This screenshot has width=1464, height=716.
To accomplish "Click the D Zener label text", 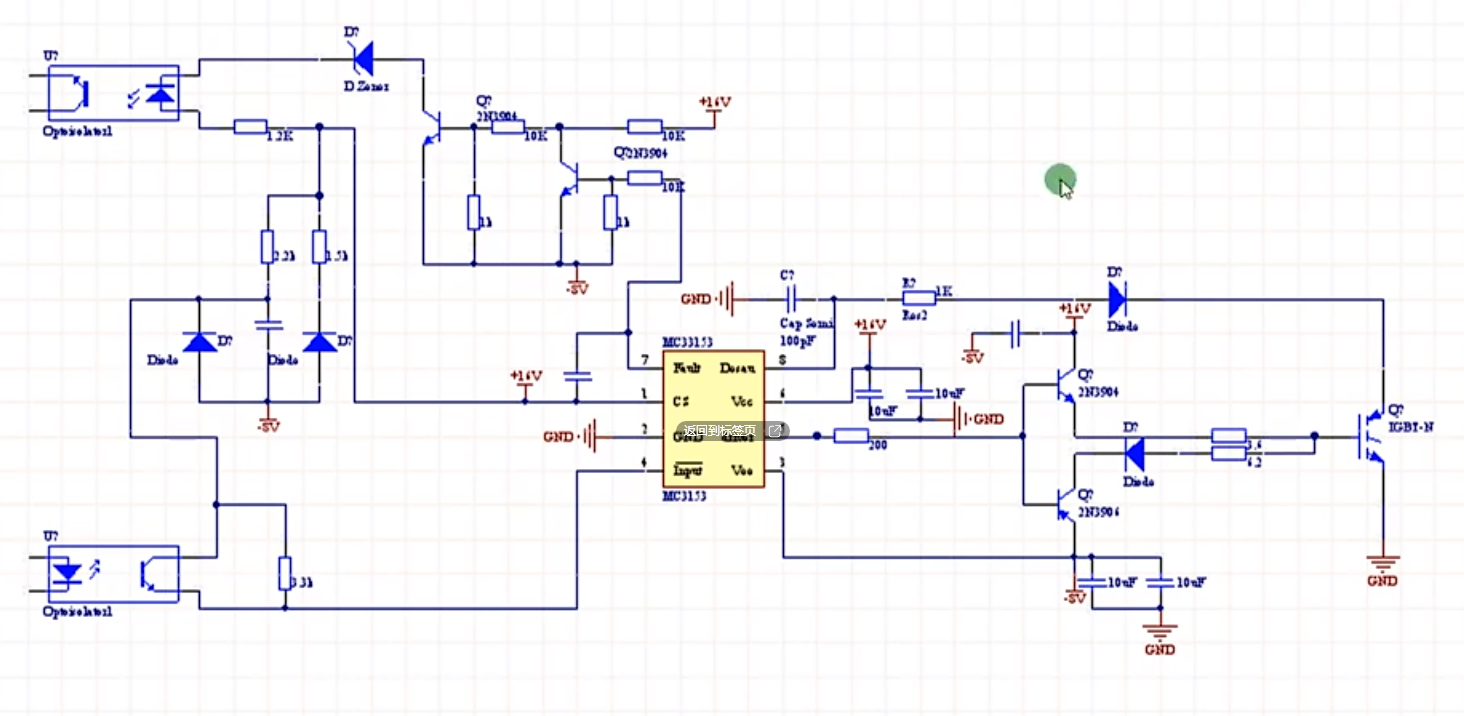I will (367, 86).
